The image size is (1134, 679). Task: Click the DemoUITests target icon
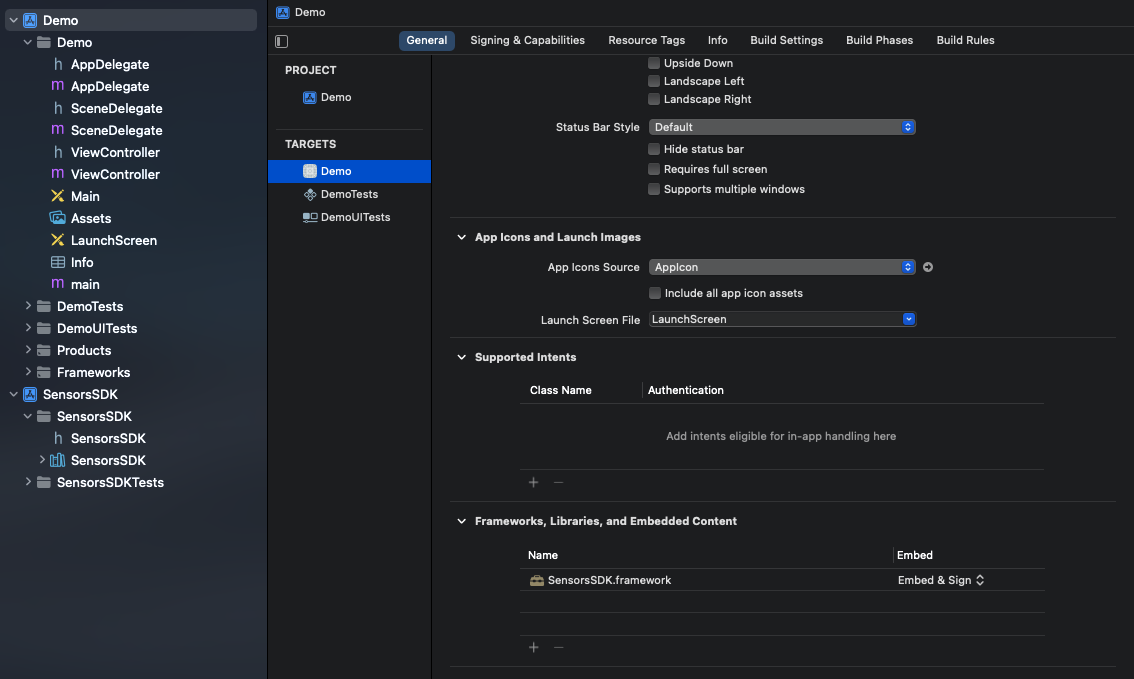(310, 217)
